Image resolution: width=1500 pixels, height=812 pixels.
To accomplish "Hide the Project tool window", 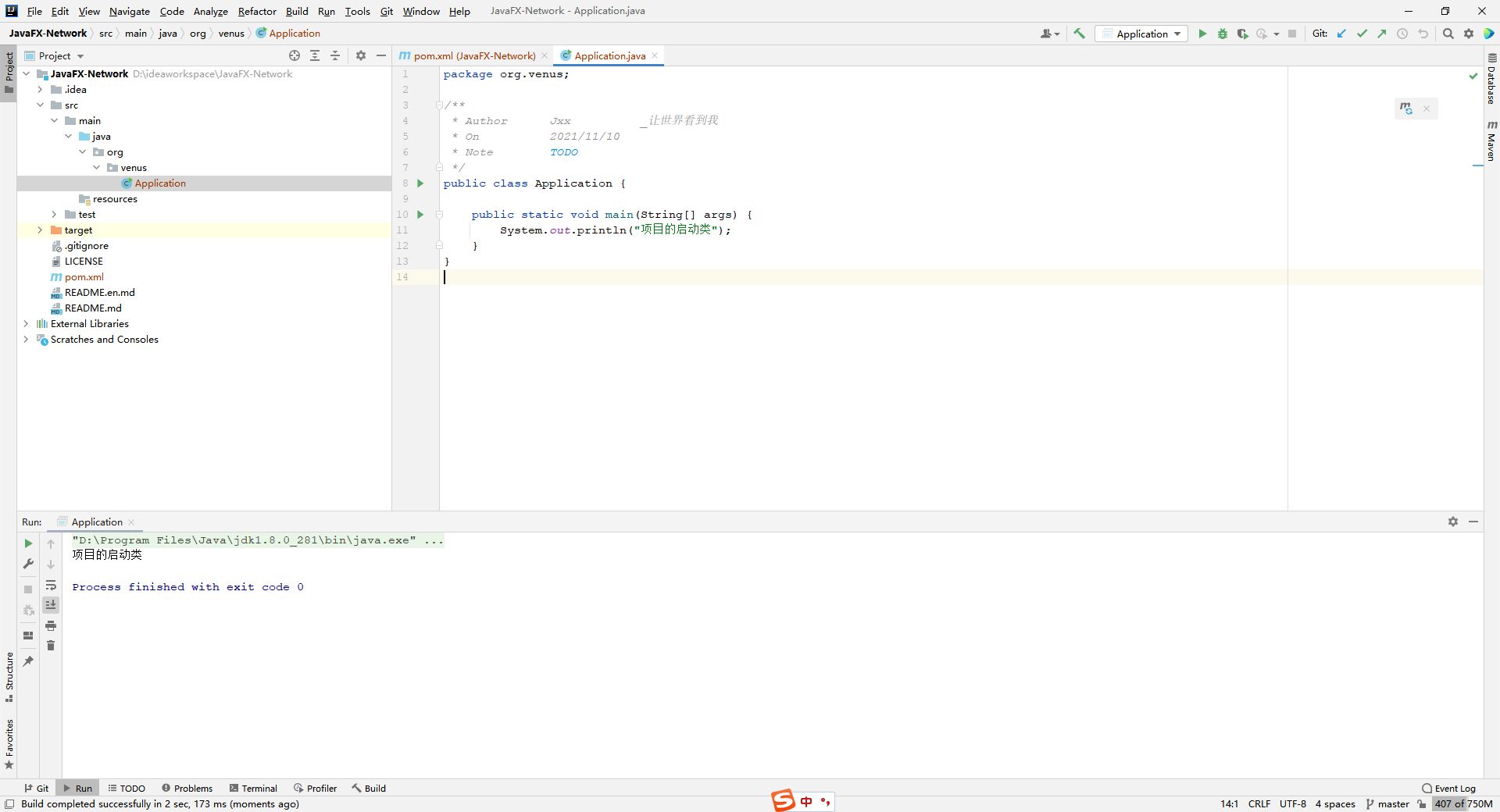I will coord(381,55).
